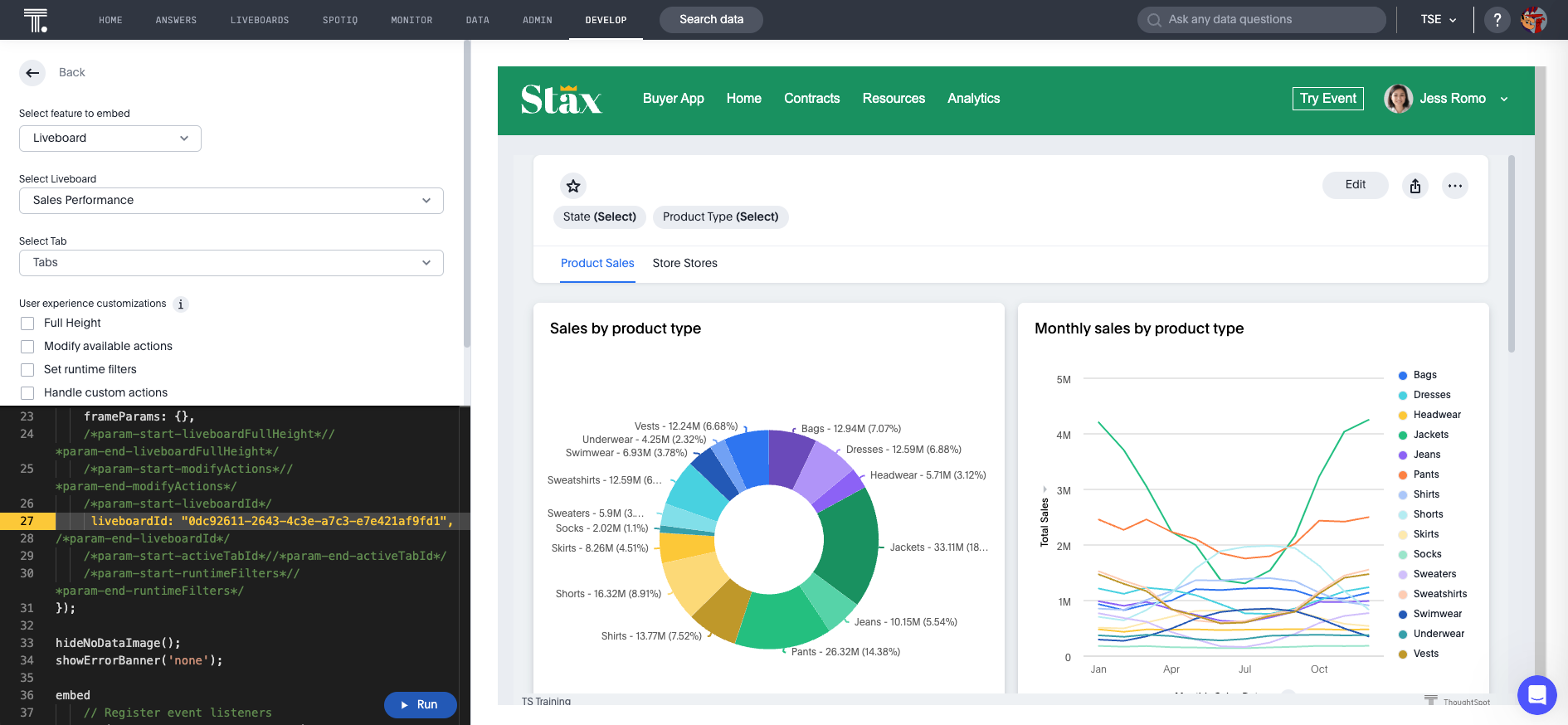The image size is (1568, 725).
Task: Toggle Set runtime filters checkbox
Action: pos(27,370)
